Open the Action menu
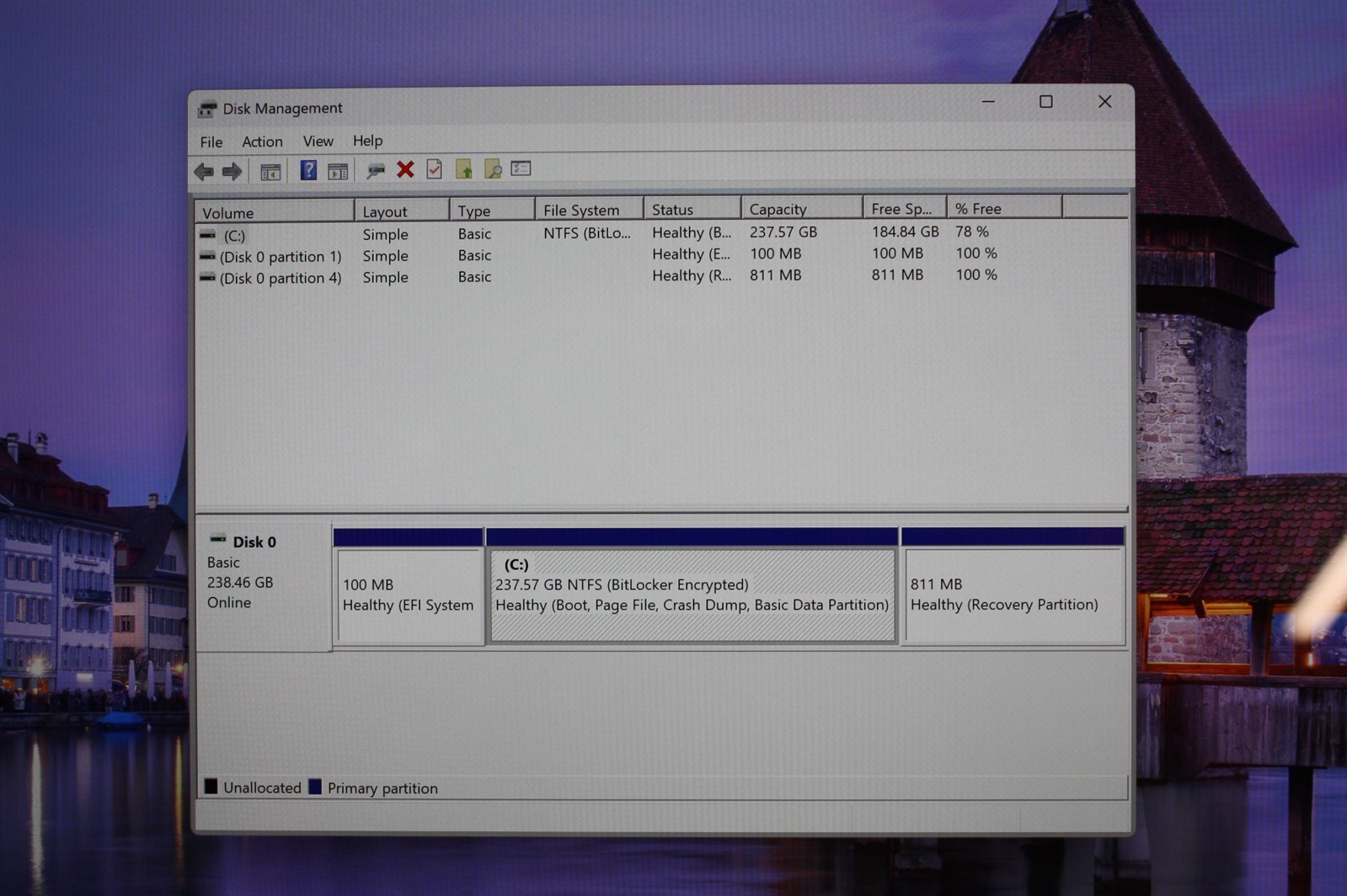Image resolution: width=1347 pixels, height=896 pixels. 262,141
